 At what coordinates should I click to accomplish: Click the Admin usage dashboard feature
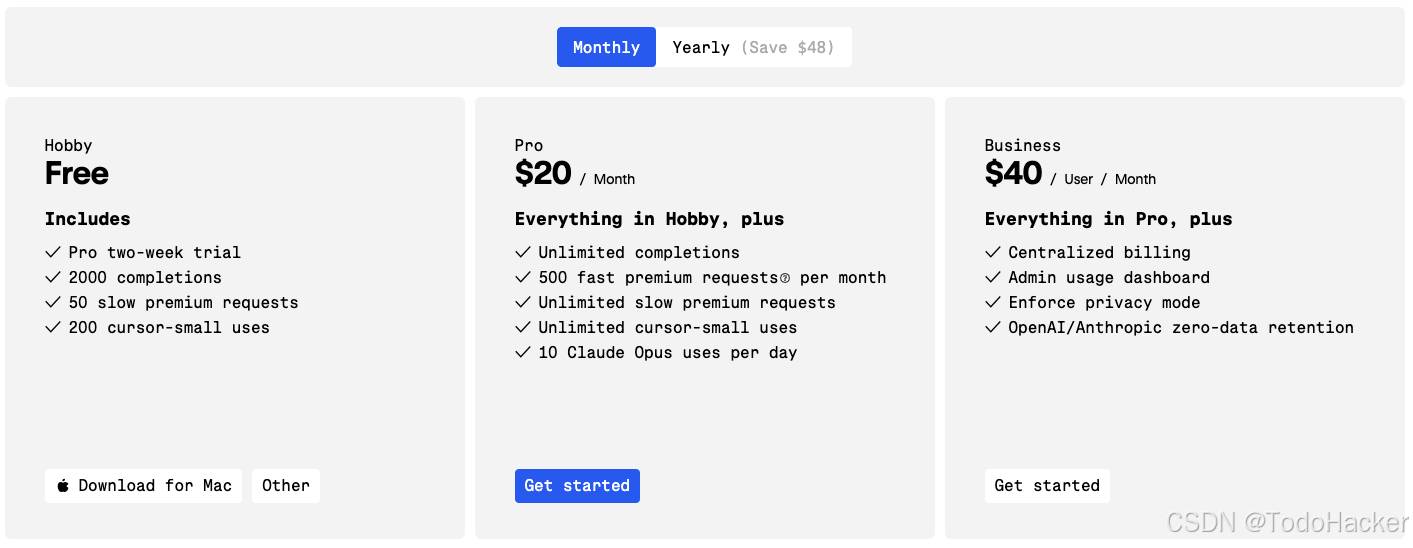pos(1109,277)
